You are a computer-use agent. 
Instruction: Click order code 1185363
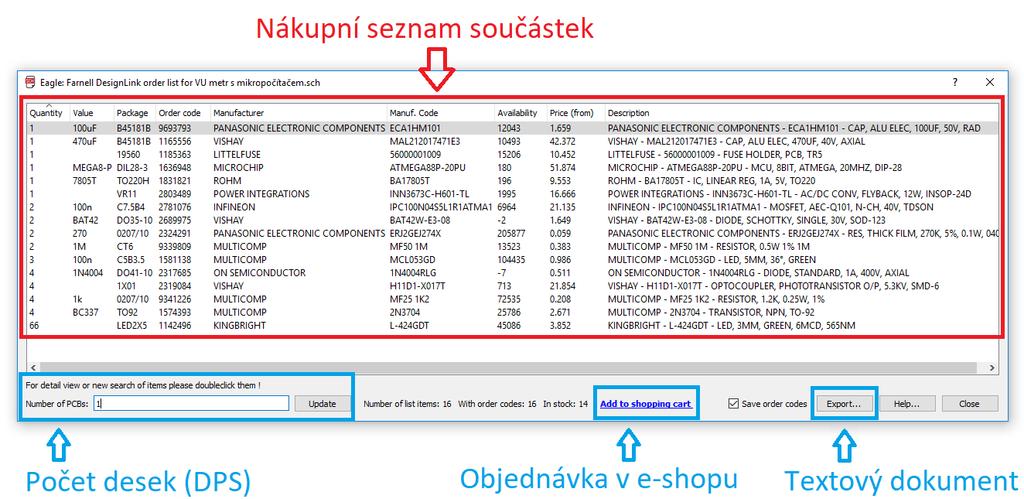174,155
